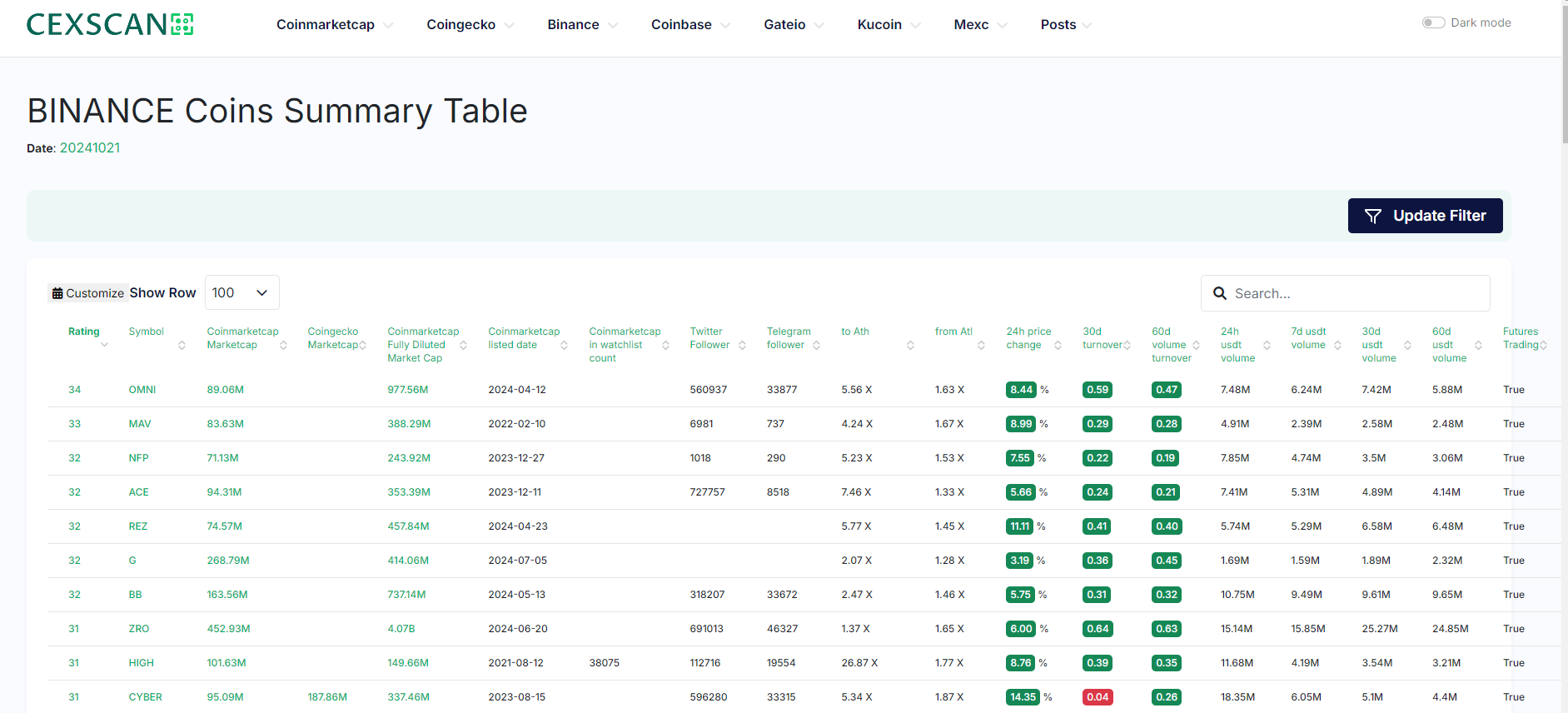Sort by to Ath arrows

[910, 345]
